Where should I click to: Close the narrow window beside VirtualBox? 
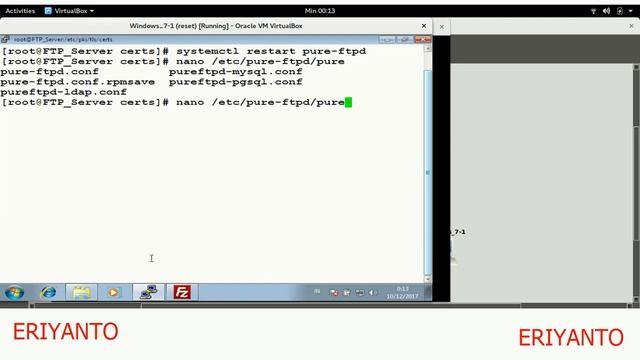pos(442,27)
